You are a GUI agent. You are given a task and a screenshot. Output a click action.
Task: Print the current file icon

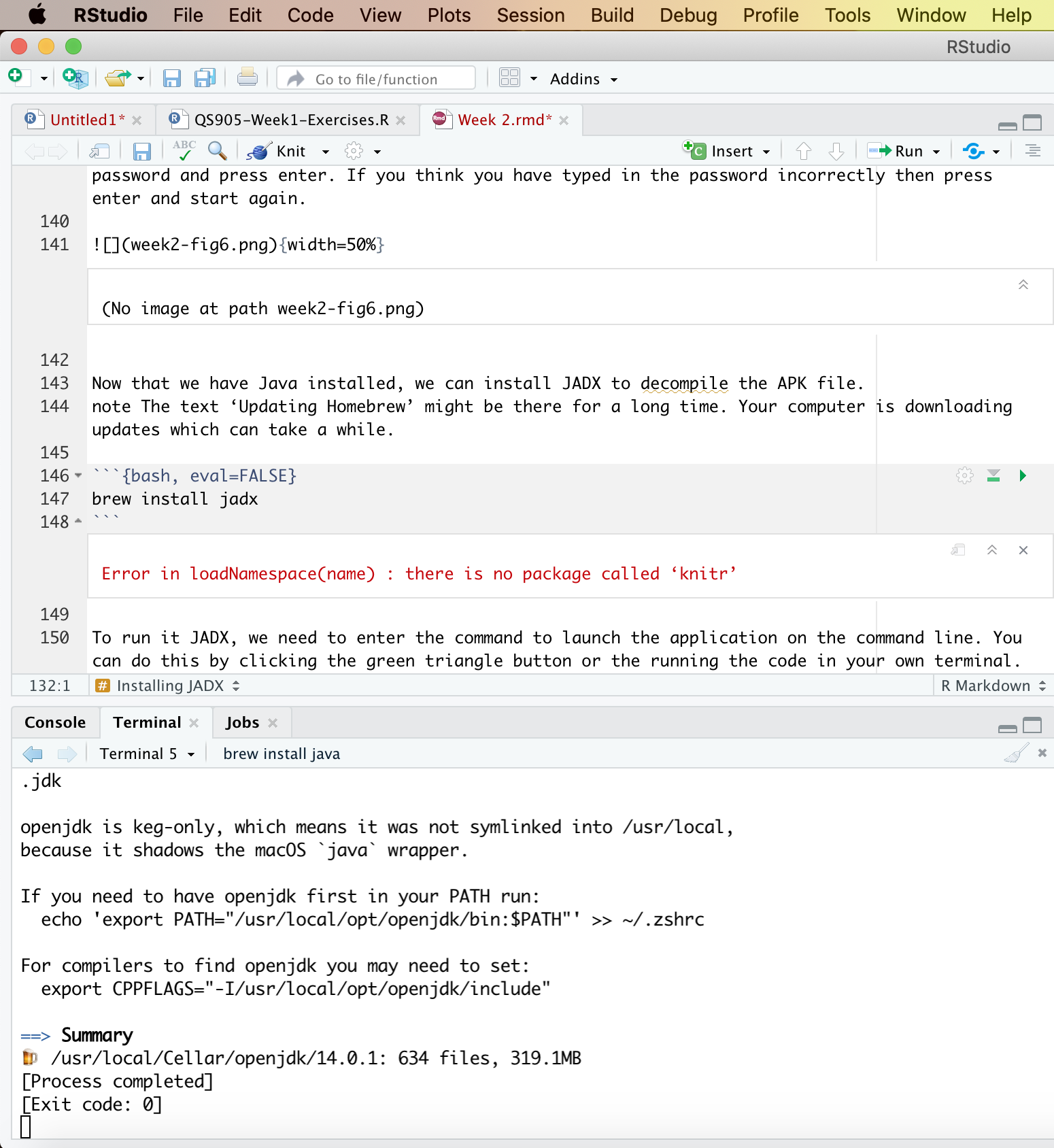247,78
